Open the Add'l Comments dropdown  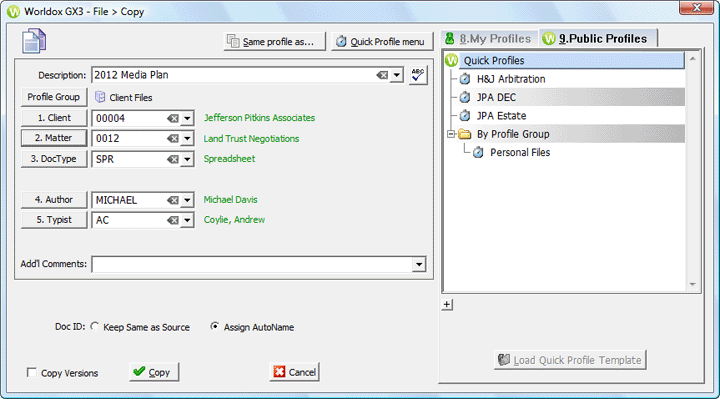click(419, 264)
